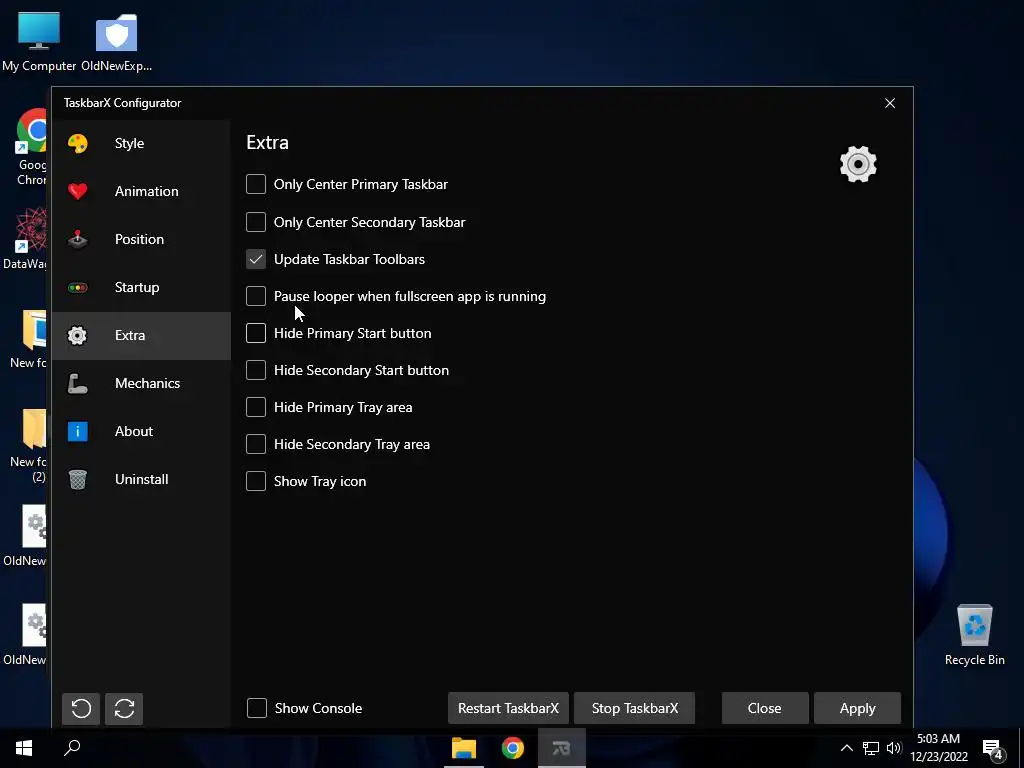Screen dimensions: 1024x768
Task: Click the About info icon
Action: pos(78,431)
